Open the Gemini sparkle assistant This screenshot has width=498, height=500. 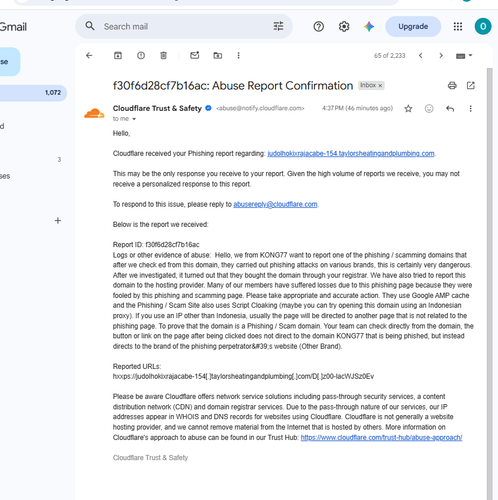(x=369, y=26)
